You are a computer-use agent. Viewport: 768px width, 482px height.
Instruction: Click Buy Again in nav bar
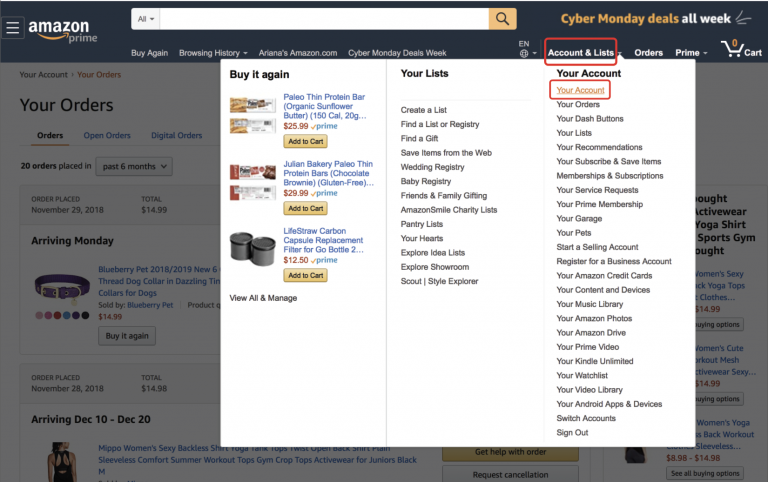tap(149, 53)
